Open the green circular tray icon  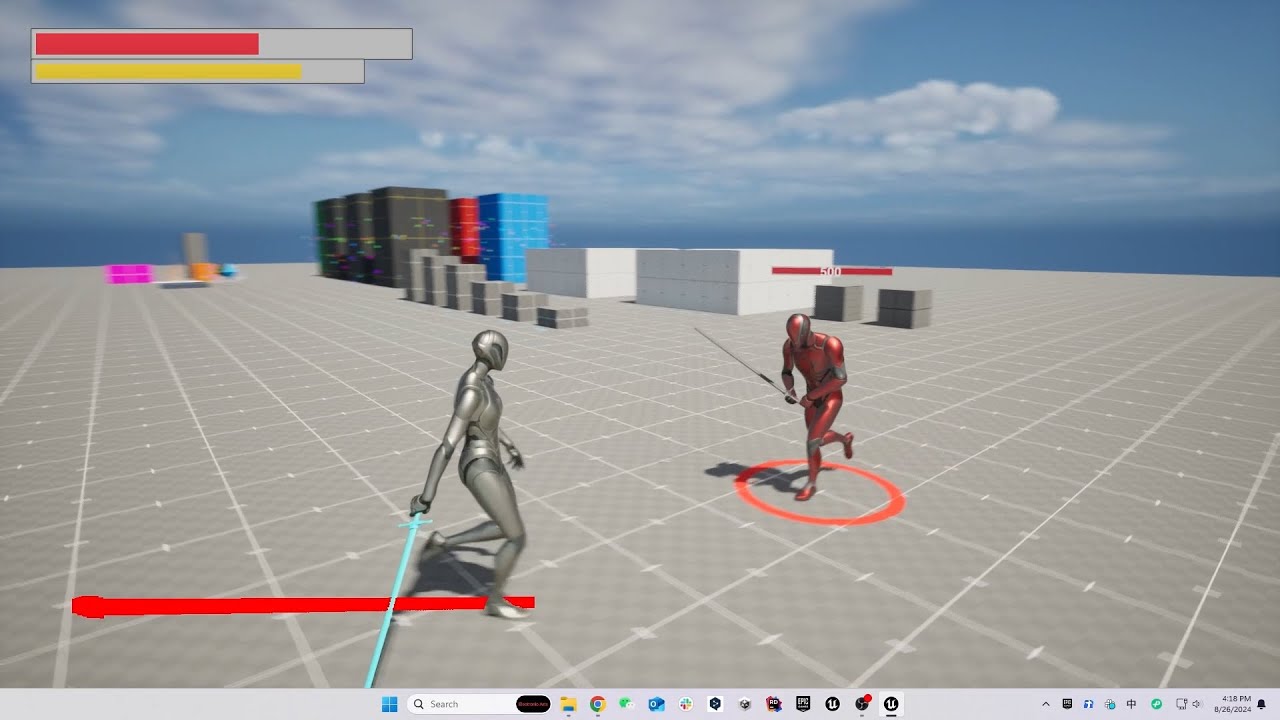point(1156,704)
